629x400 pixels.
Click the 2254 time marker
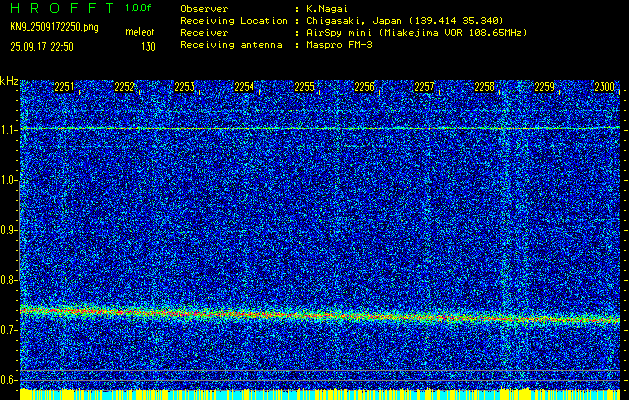(244, 87)
